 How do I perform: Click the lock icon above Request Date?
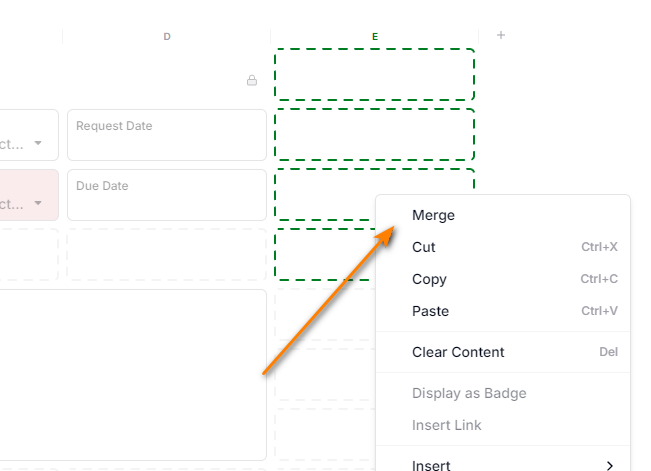(252, 80)
